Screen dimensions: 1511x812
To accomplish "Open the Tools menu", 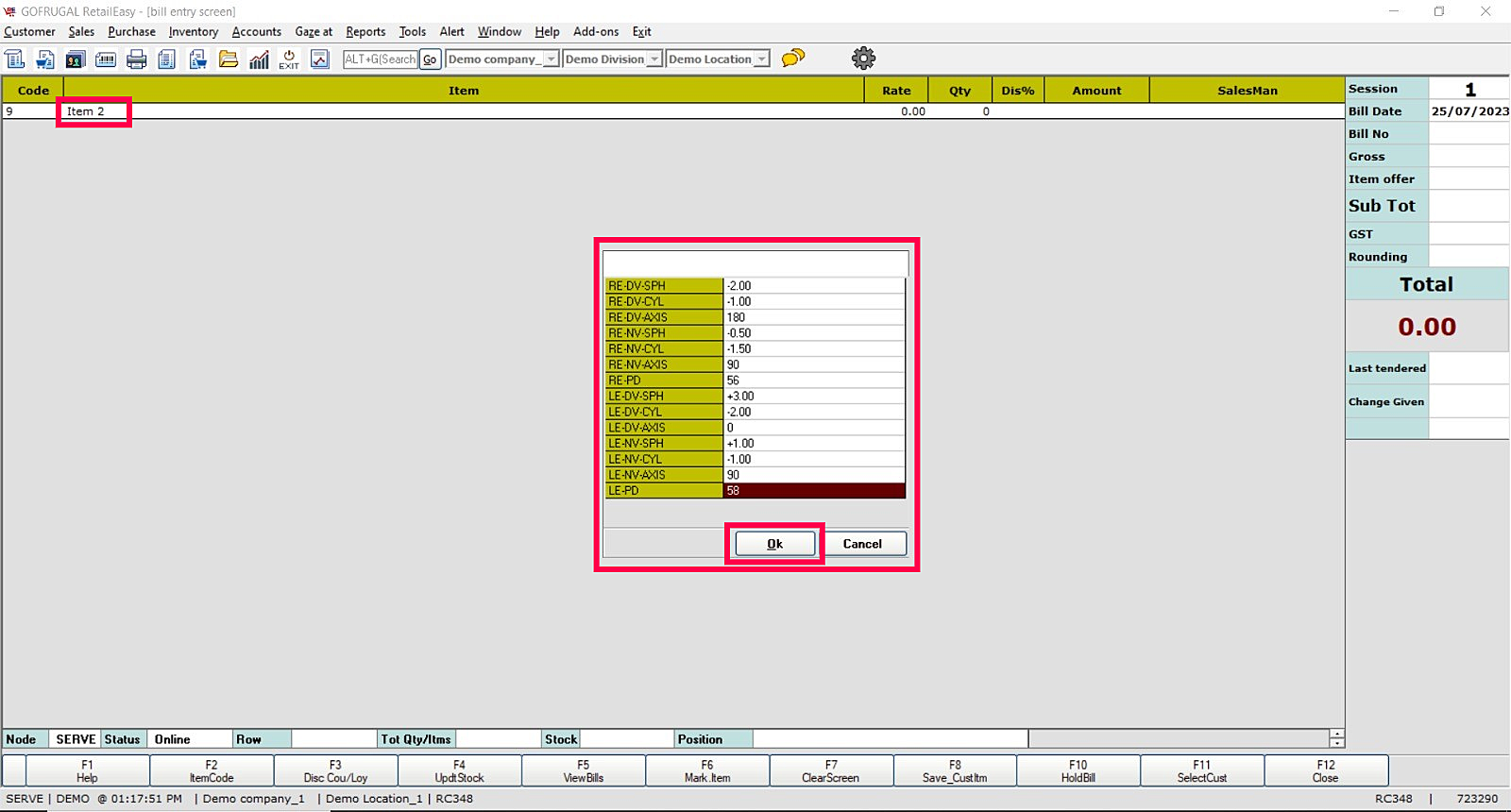I will click(x=413, y=31).
